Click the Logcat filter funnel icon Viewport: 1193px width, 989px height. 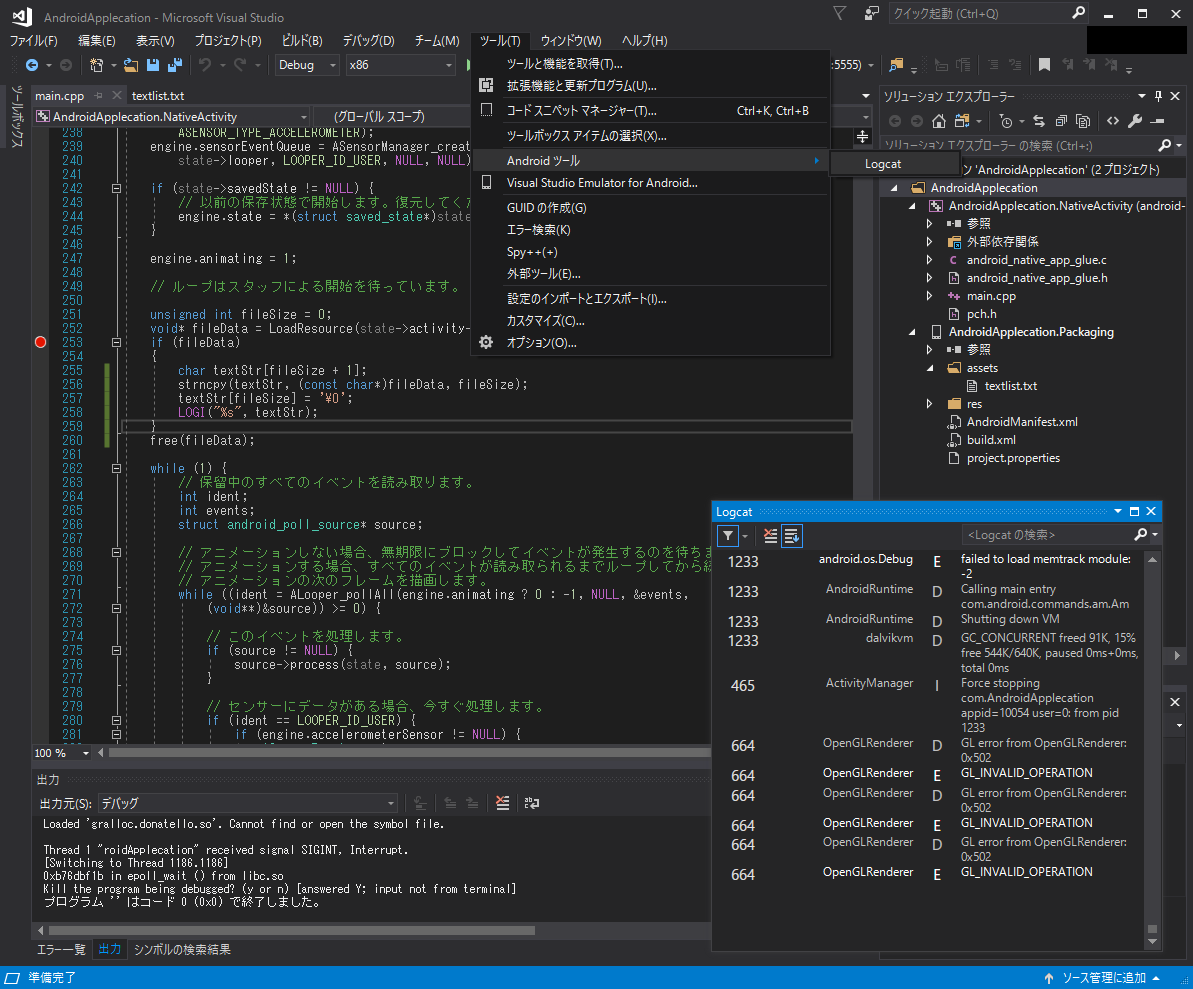[728, 536]
